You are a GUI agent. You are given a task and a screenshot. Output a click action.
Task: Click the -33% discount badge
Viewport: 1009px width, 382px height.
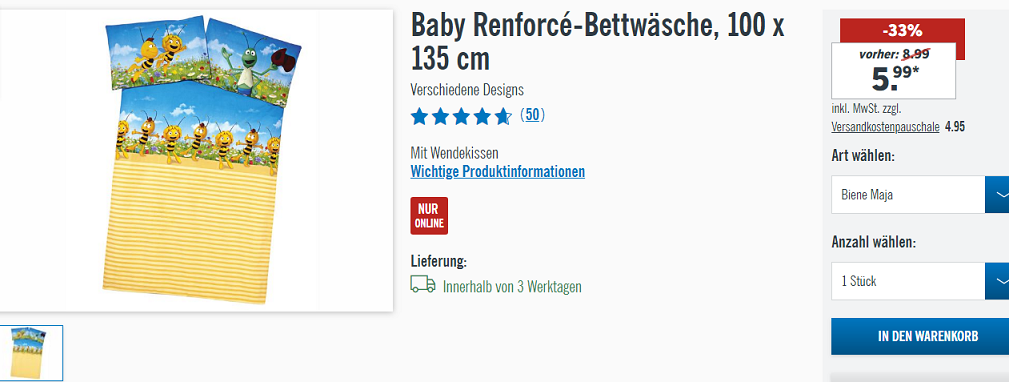click(x=902, y=30)
